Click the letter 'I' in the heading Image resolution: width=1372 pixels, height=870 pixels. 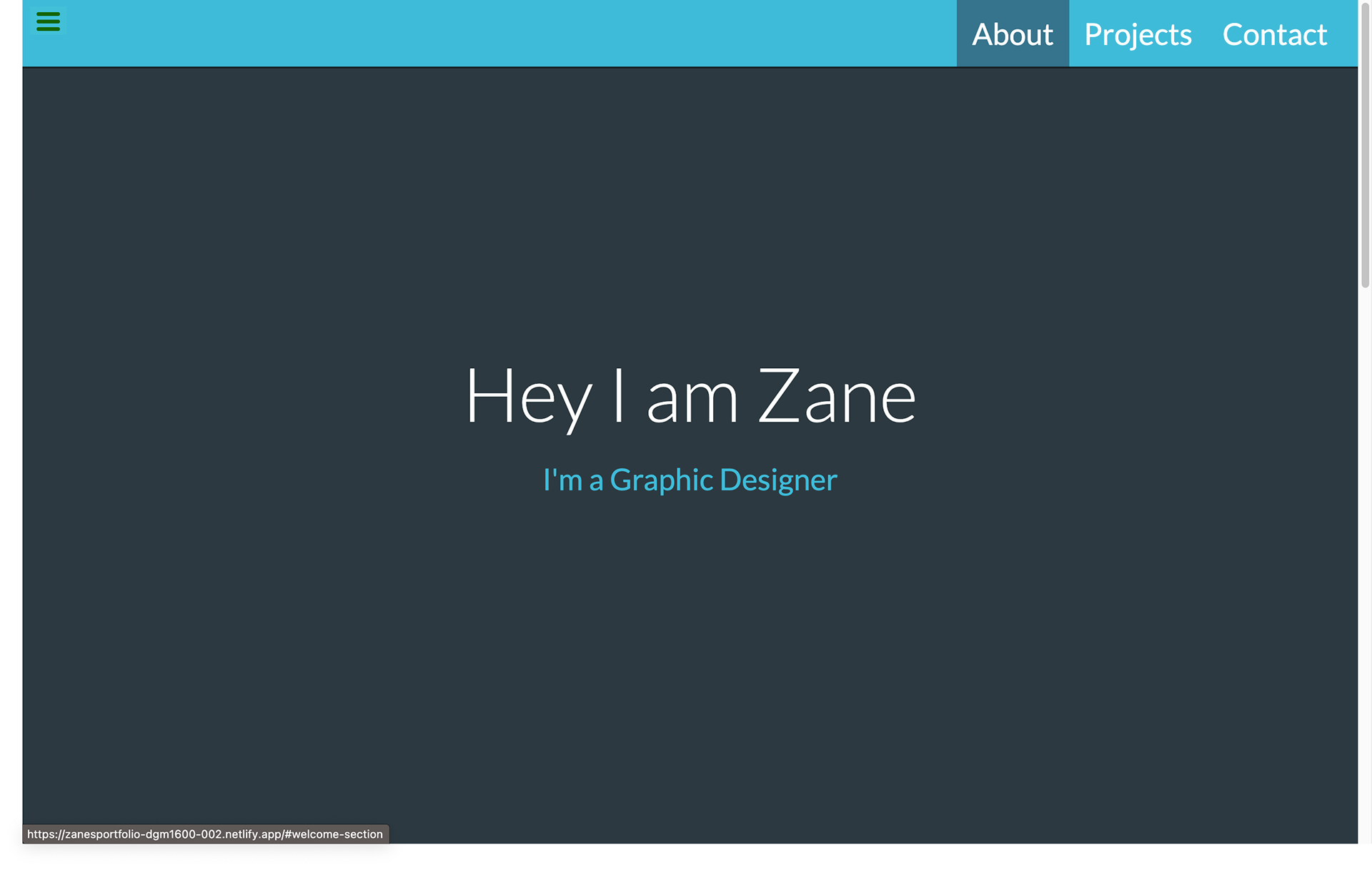click(619, 395)
